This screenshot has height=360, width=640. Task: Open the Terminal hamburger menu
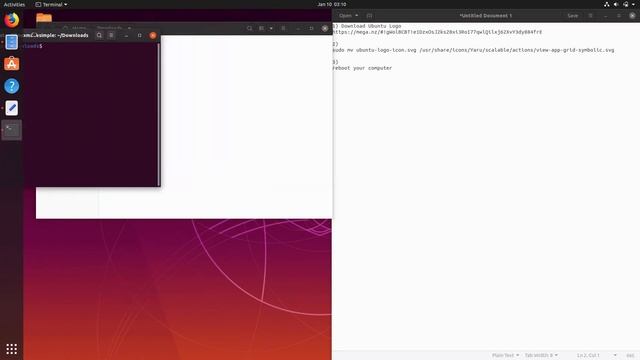(111, 36)
